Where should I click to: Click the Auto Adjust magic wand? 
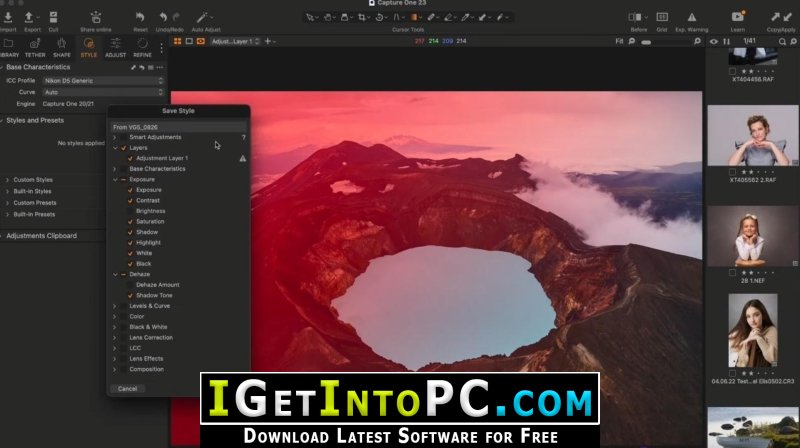(x=202, y=17)
